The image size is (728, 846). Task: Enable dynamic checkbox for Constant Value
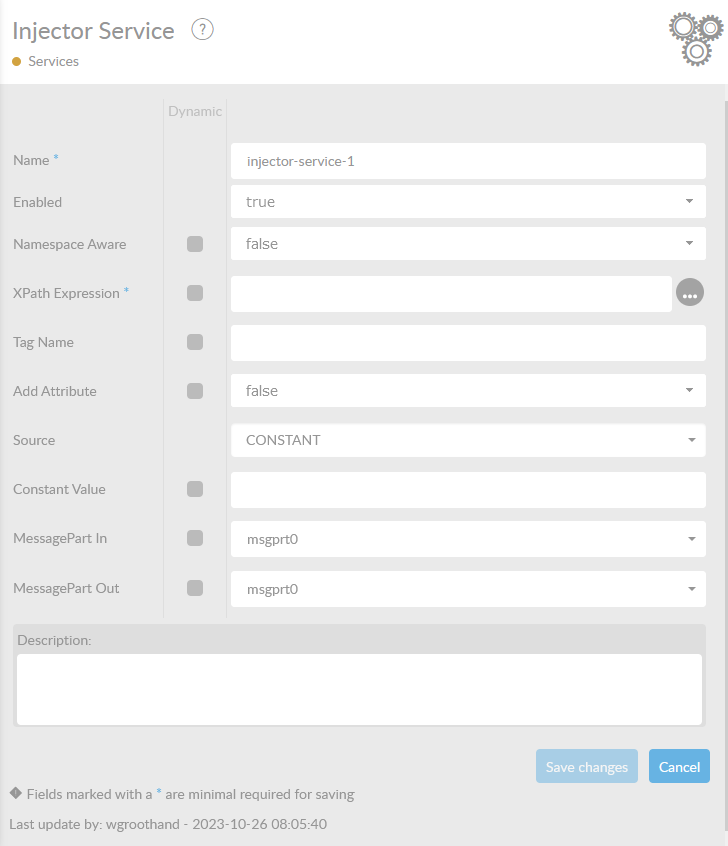pyautogui.click(x=195, y=489)
